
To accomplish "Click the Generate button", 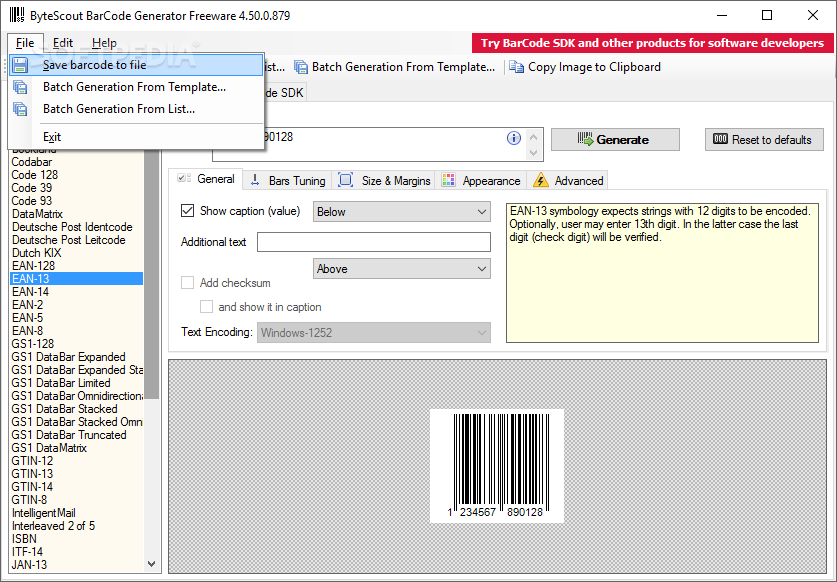I will click(615, 139).
